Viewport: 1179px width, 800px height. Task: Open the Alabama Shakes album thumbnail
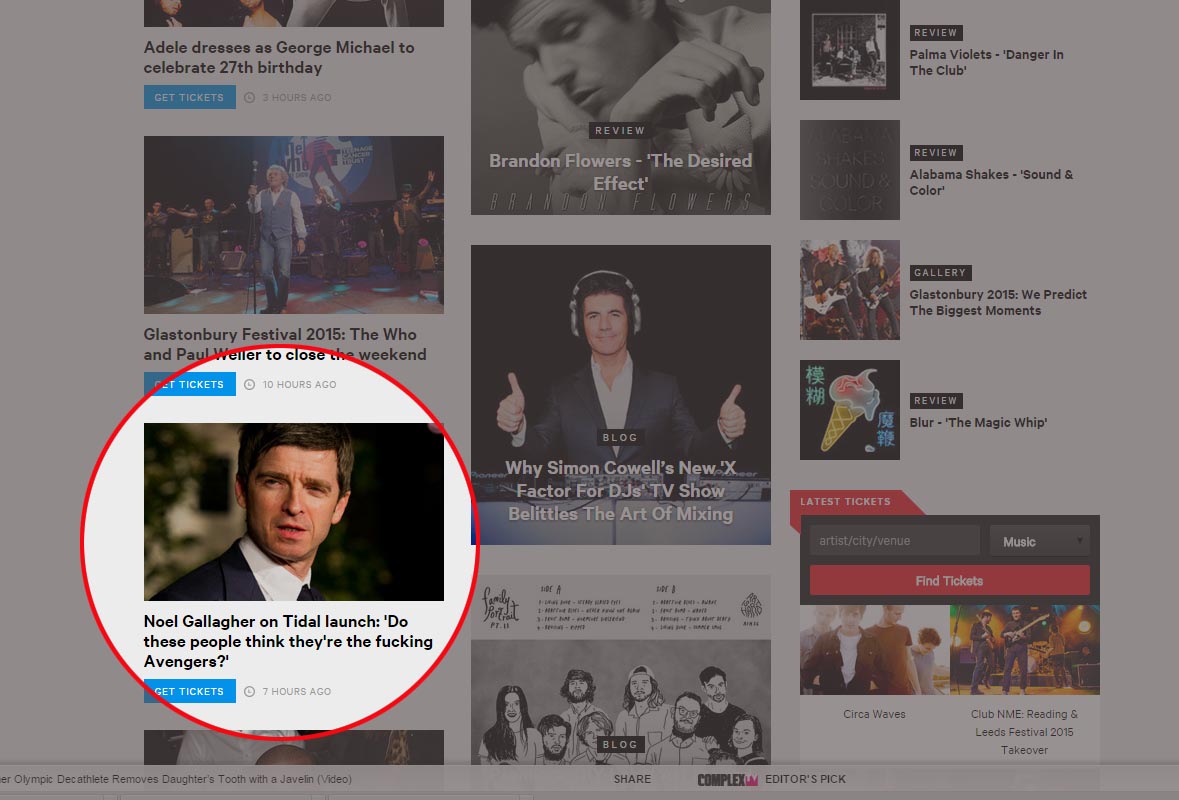850,170
